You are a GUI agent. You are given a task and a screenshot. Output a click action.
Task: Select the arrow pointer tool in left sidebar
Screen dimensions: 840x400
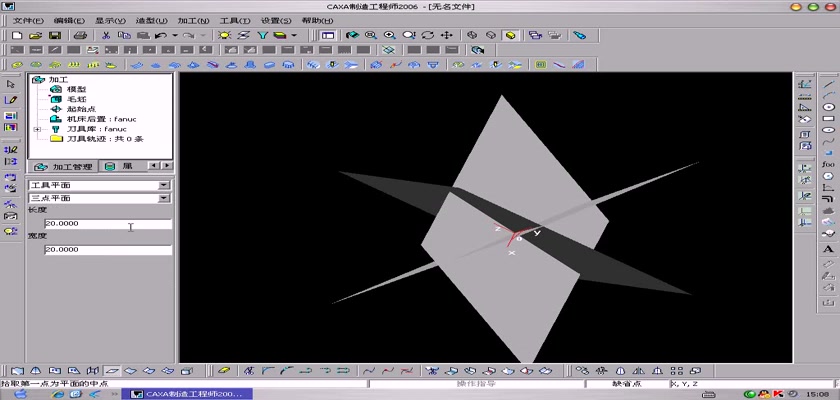pos(10,84)
